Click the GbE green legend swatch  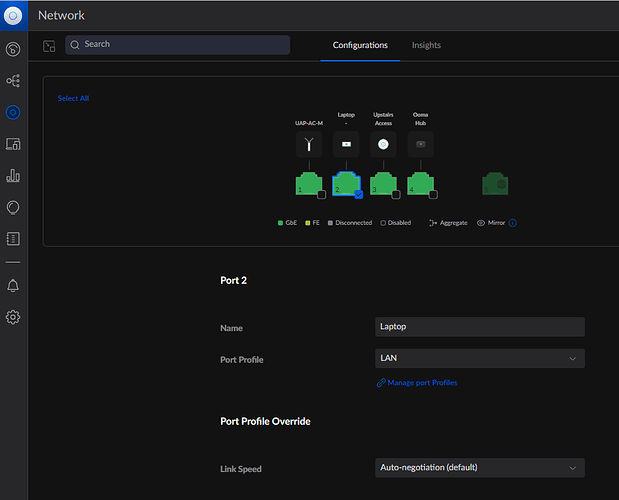tap(280, 223)
